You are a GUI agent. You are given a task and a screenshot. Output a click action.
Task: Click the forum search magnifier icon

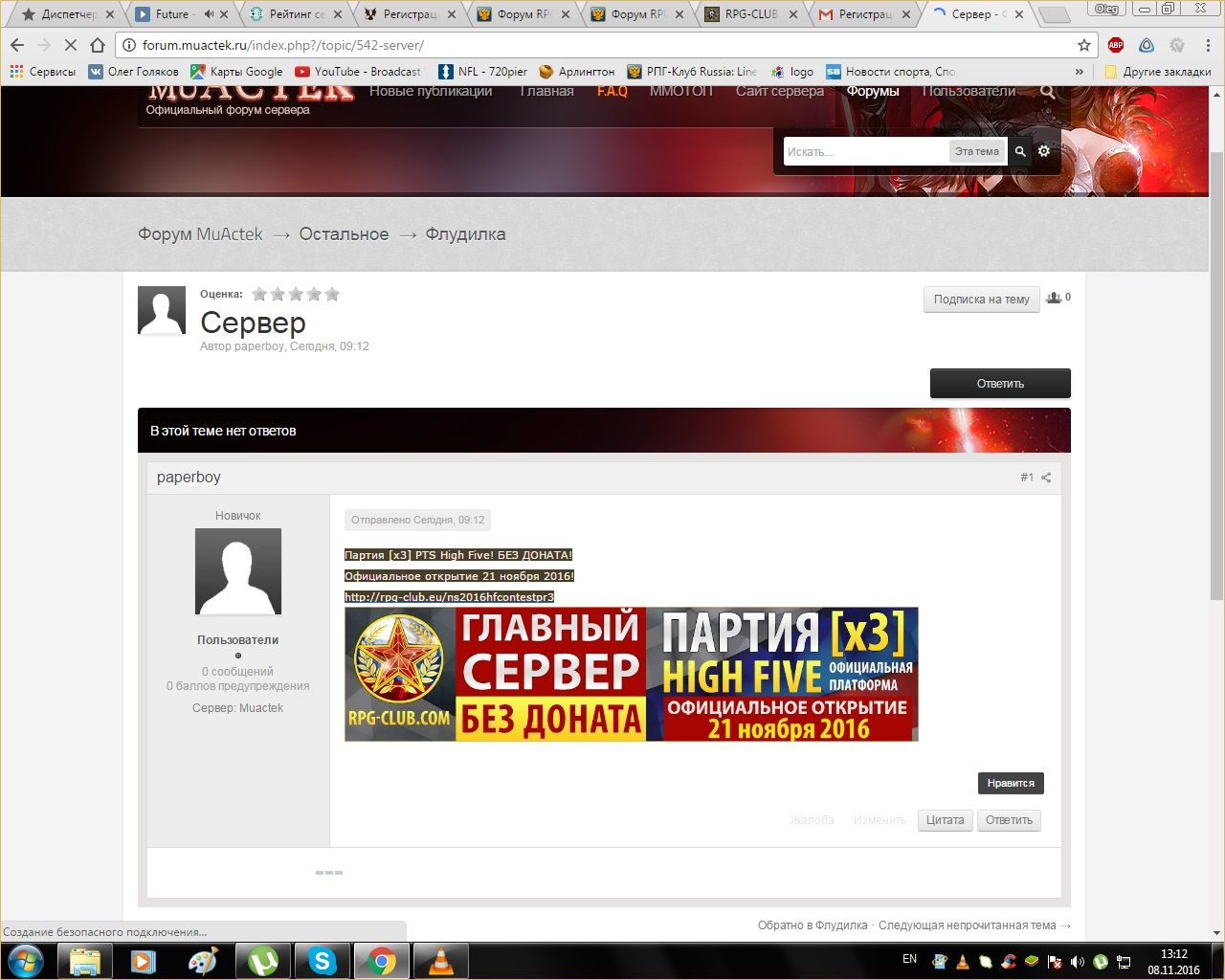1020,151
